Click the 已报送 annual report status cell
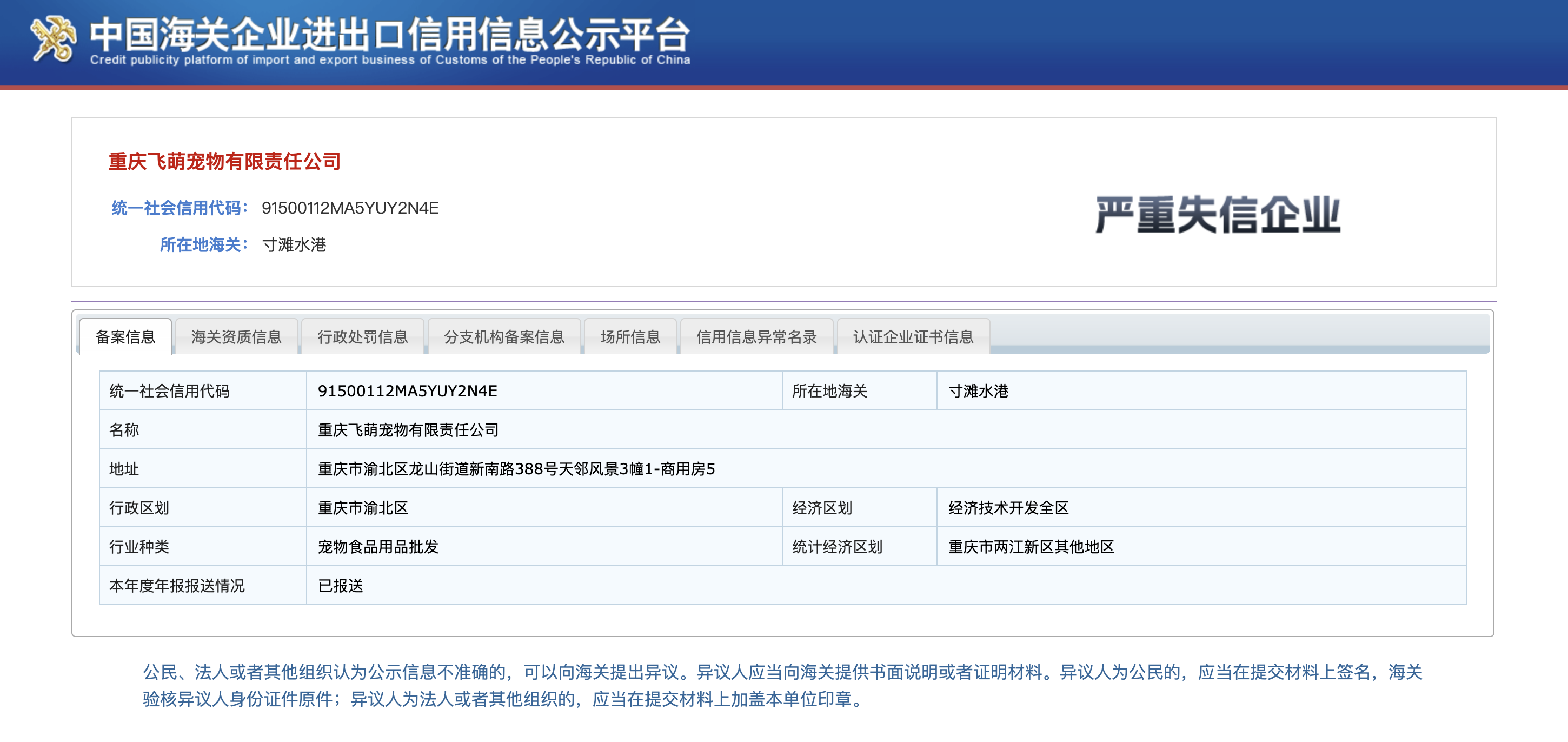1568x742 pixels. (886, 586)
